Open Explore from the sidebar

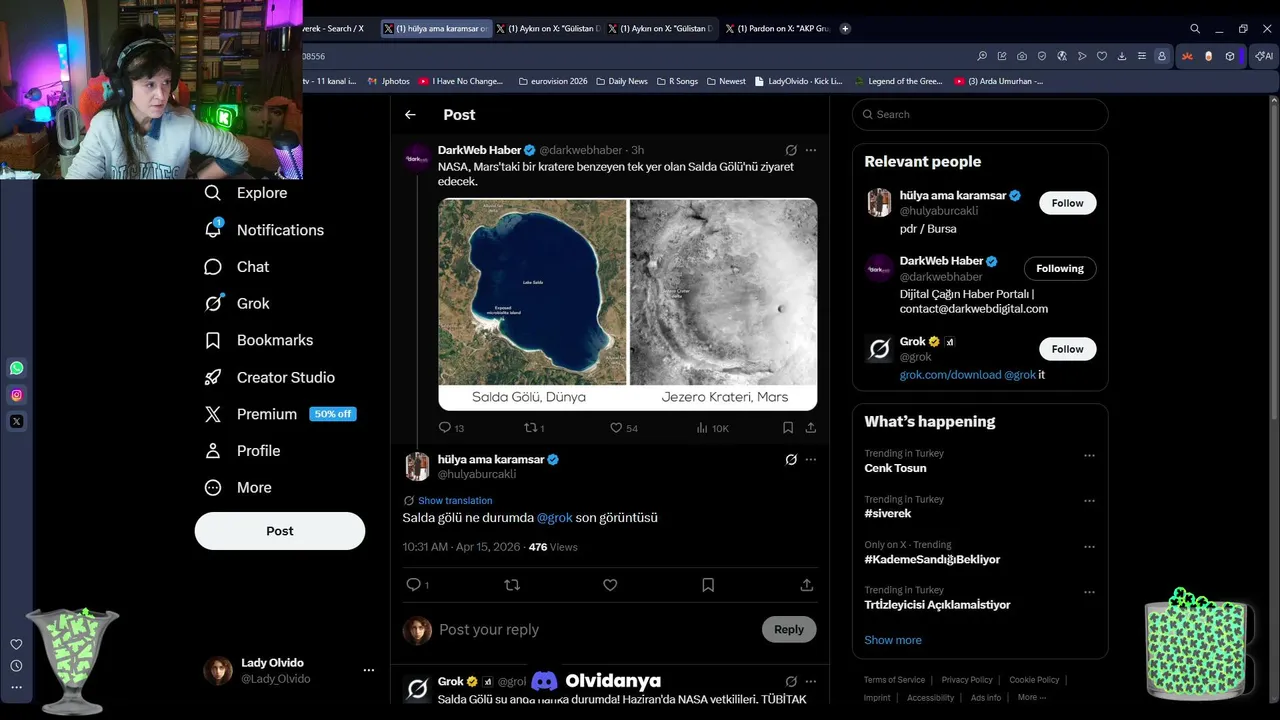[246, 193]
